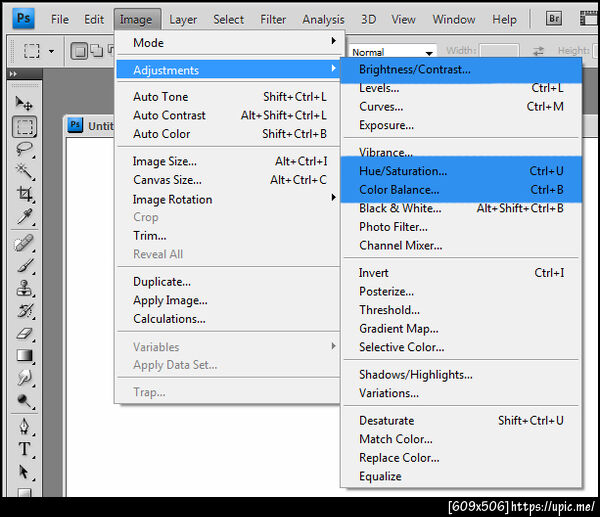Select the Healing Brush tool

click(x=24, y=243)
